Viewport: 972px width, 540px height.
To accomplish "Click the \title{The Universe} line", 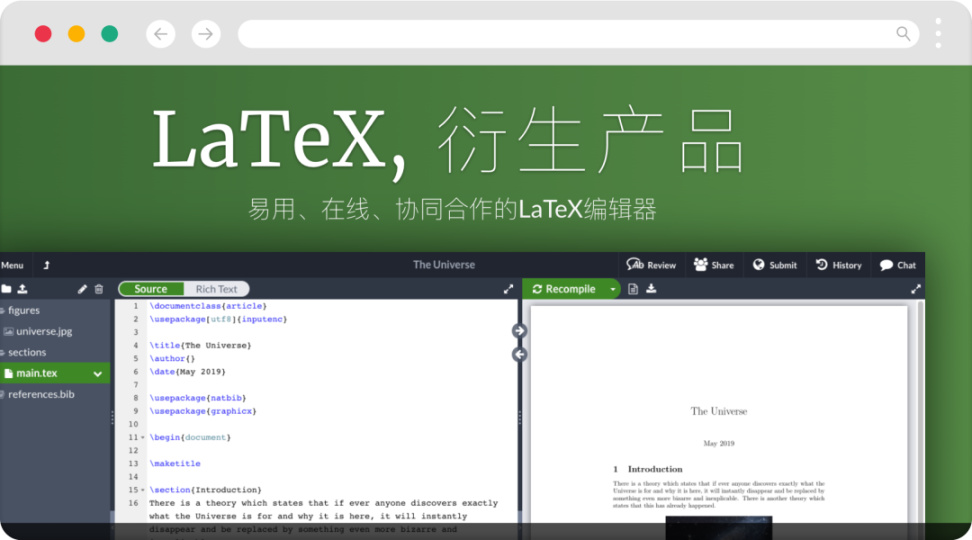I will click(200, 345).
